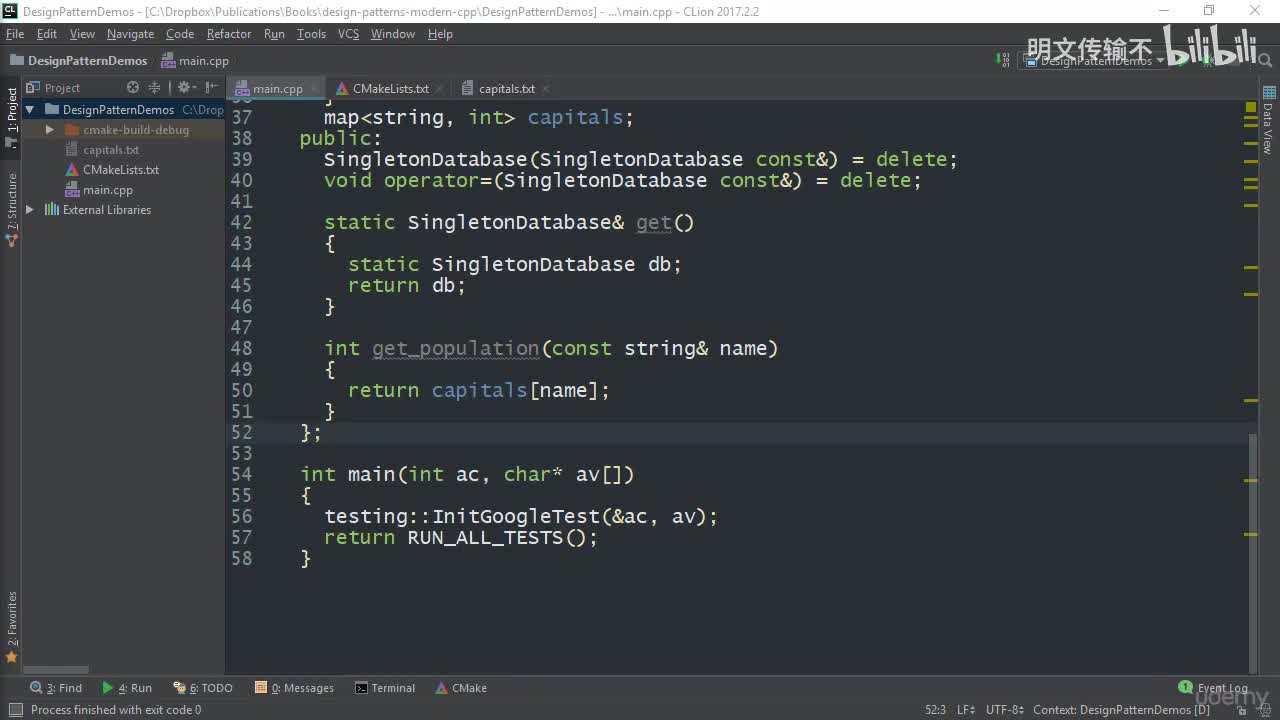The height and width of the screenshot is (720, 1280).
Task: Expand the cmake-build-debug folder
Action: pos(50,130)
